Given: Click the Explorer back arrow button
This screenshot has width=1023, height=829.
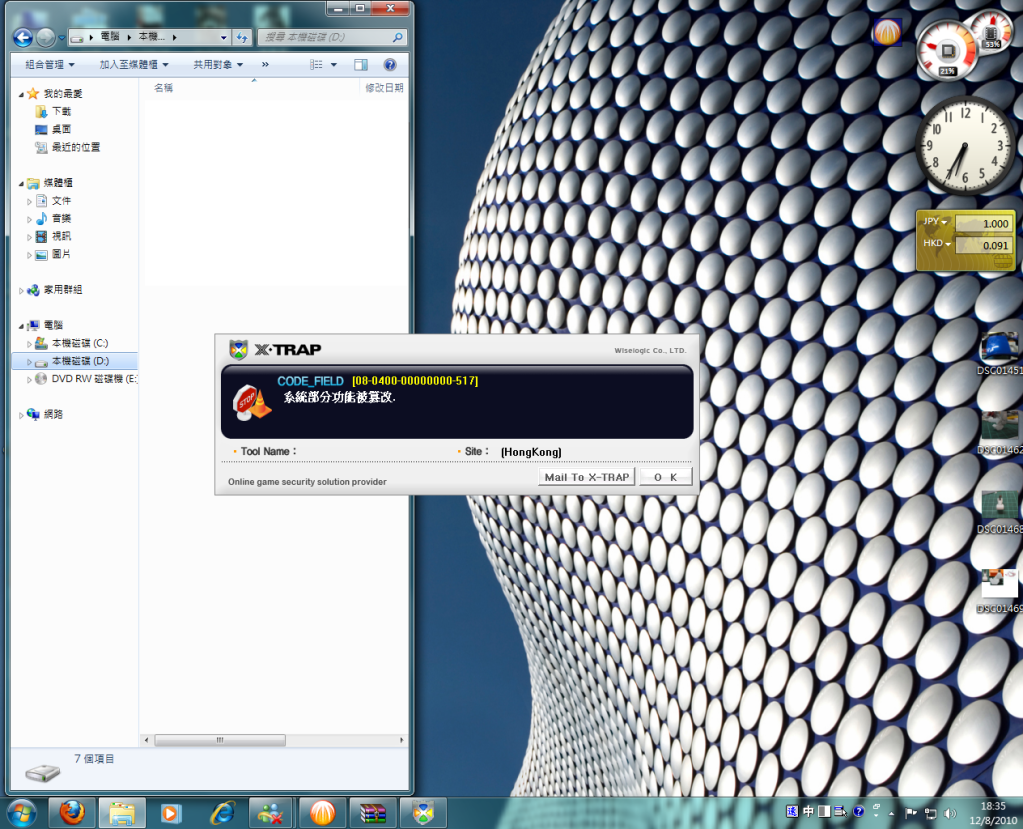Looking at the screenshot, I should [x=23, y=38].
